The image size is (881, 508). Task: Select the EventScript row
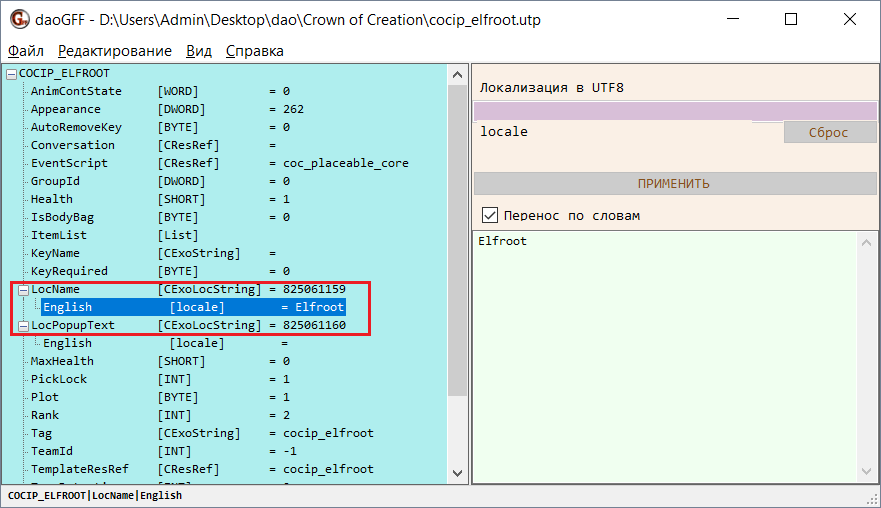tap(220, 163)
